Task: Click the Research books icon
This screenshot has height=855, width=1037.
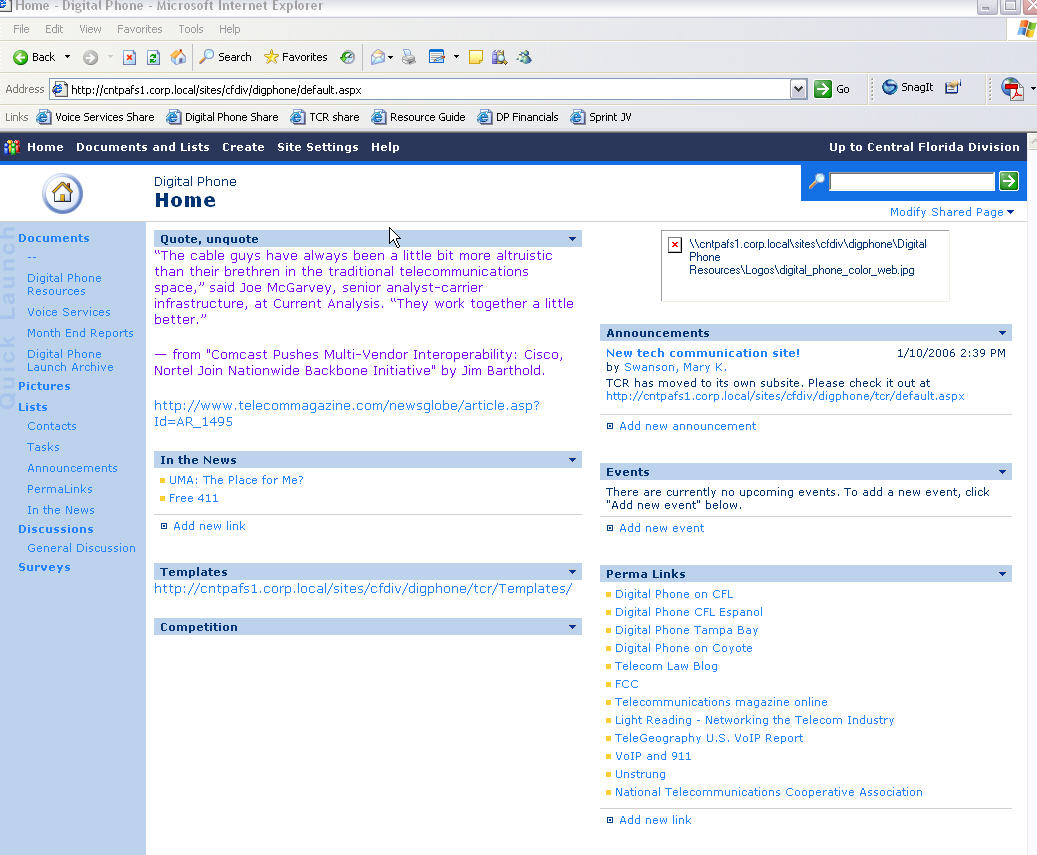Action: (499, 58)
